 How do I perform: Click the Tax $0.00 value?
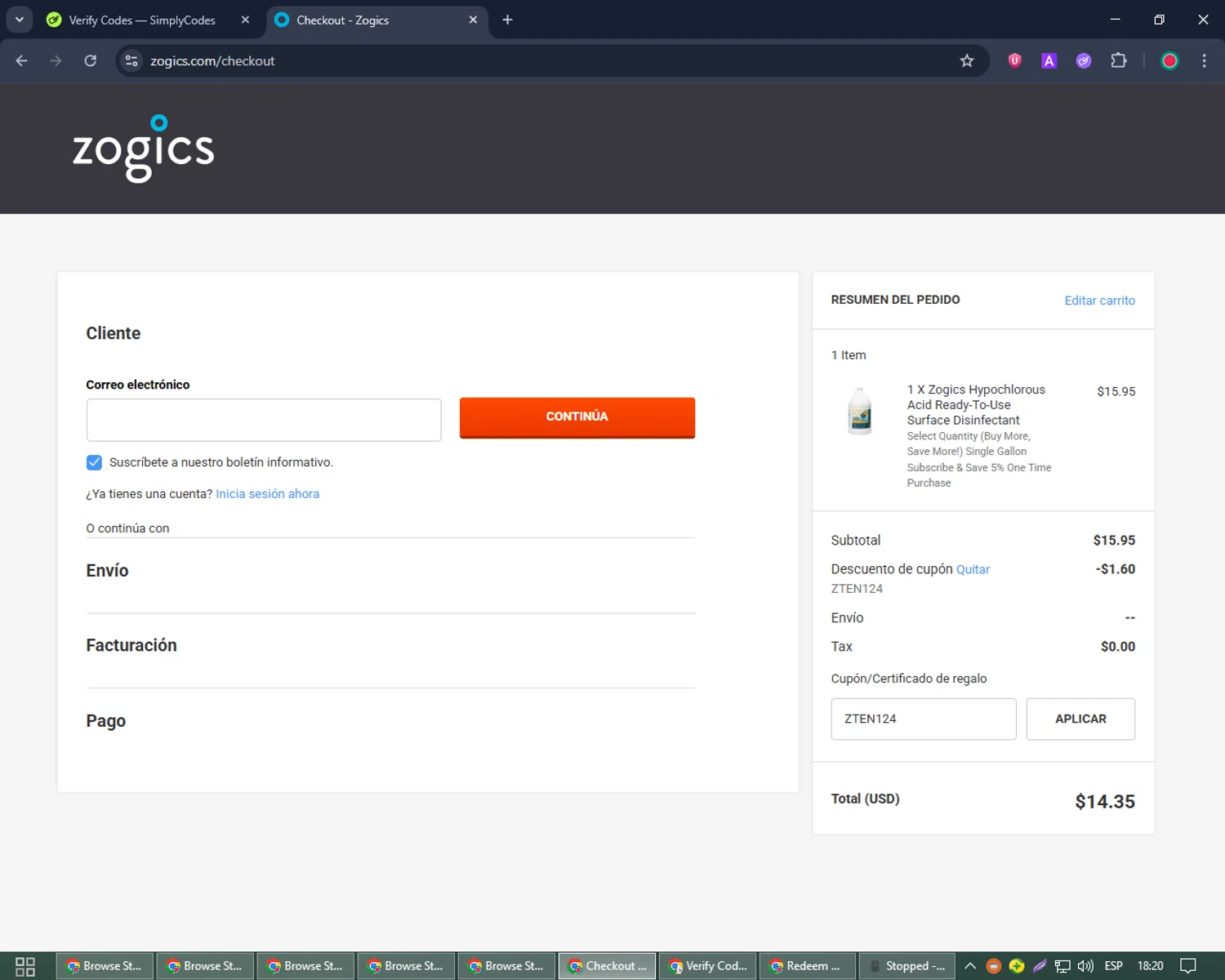tap(1118, 647)
